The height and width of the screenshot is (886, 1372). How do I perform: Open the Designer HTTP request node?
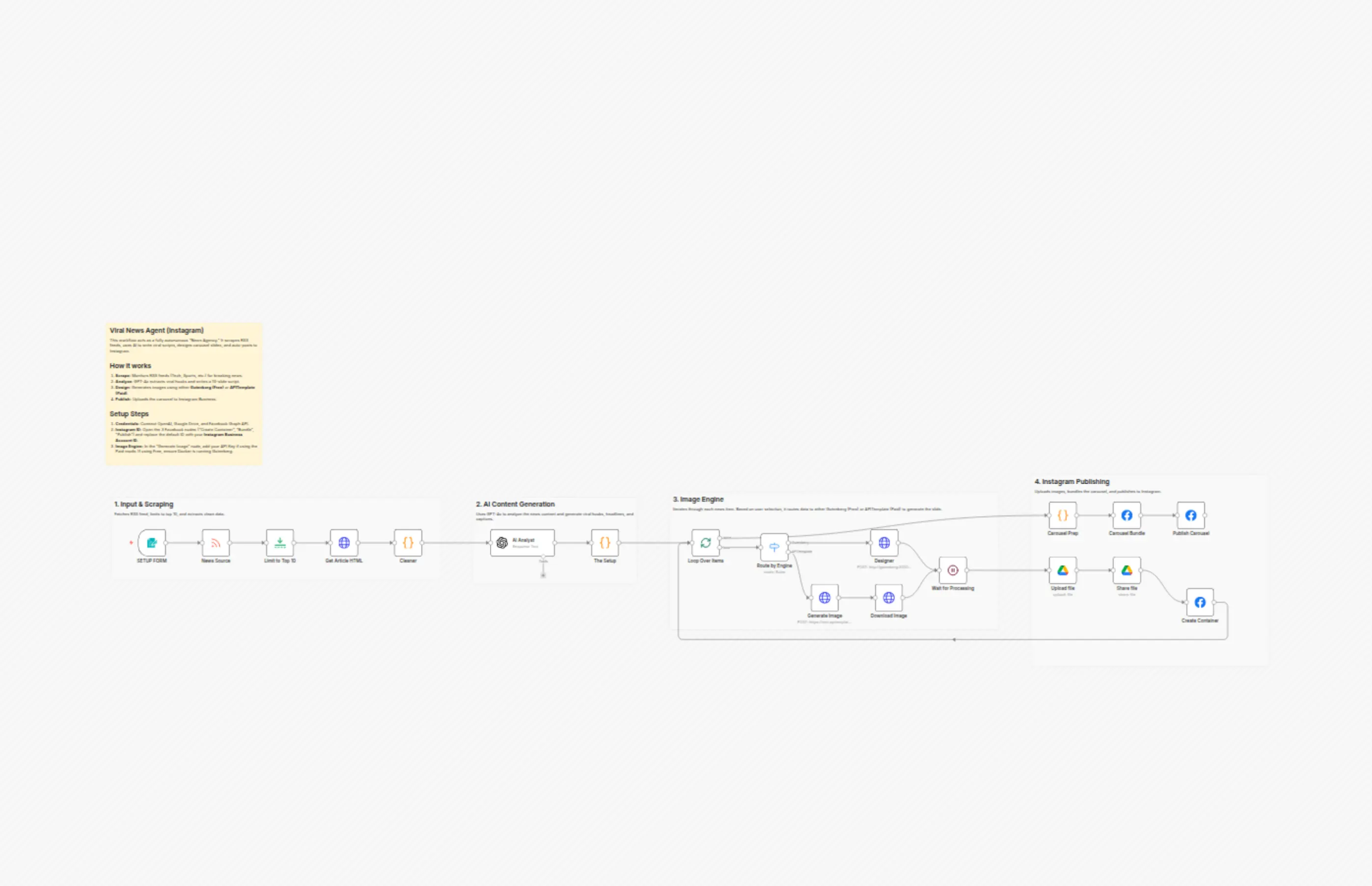(x=884, y=542)
